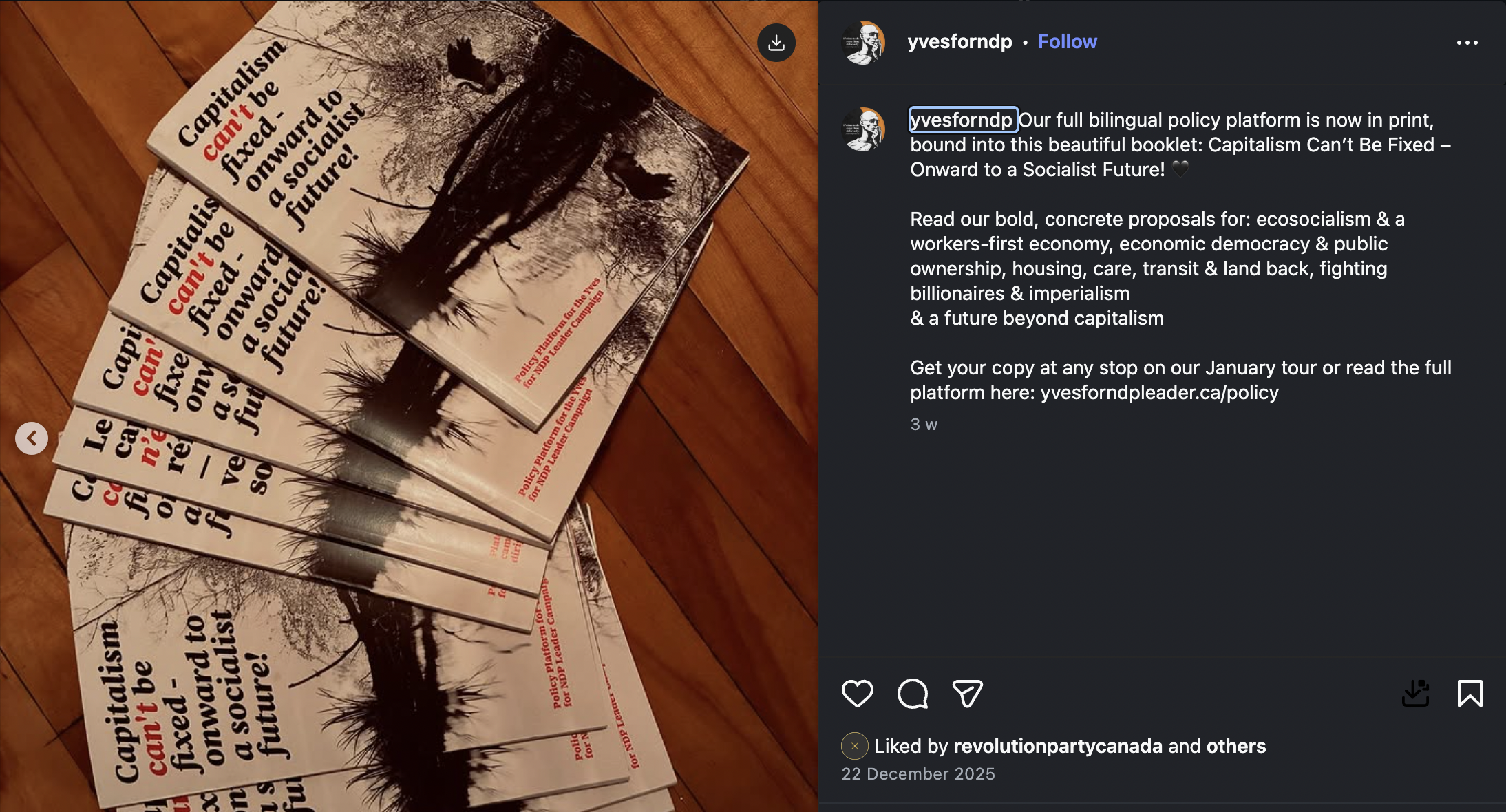This screenshot has height=812, width=1506.
Task: Click the download icon beside the bookmark
Action: 1415,694
